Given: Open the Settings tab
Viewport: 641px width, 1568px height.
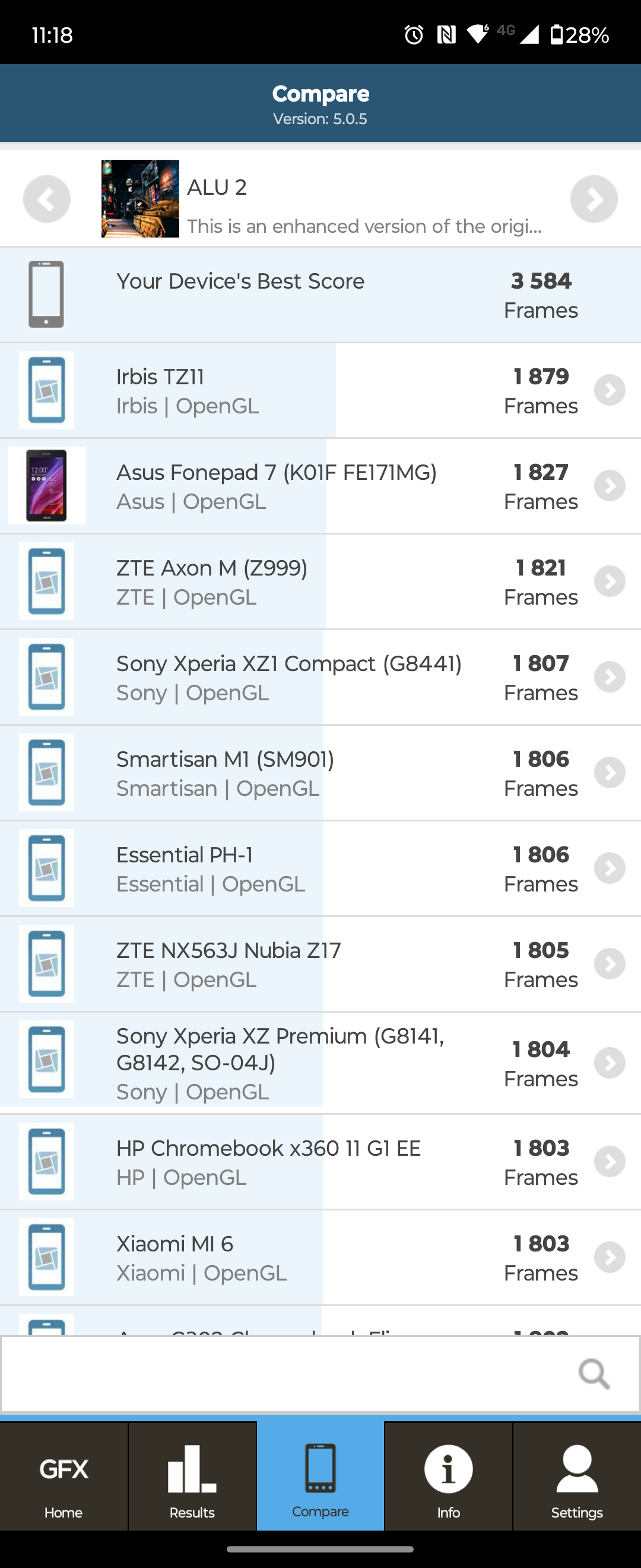Looking at the screenshot, I should coord(576,1477).
